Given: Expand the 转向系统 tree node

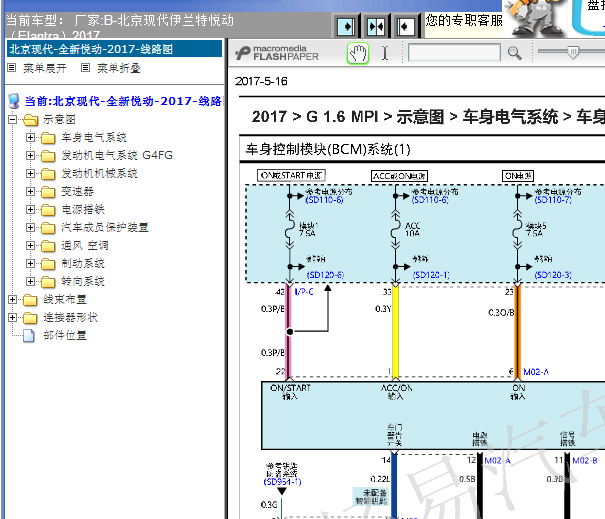Looking at the screenshot, I should point(30,281).
